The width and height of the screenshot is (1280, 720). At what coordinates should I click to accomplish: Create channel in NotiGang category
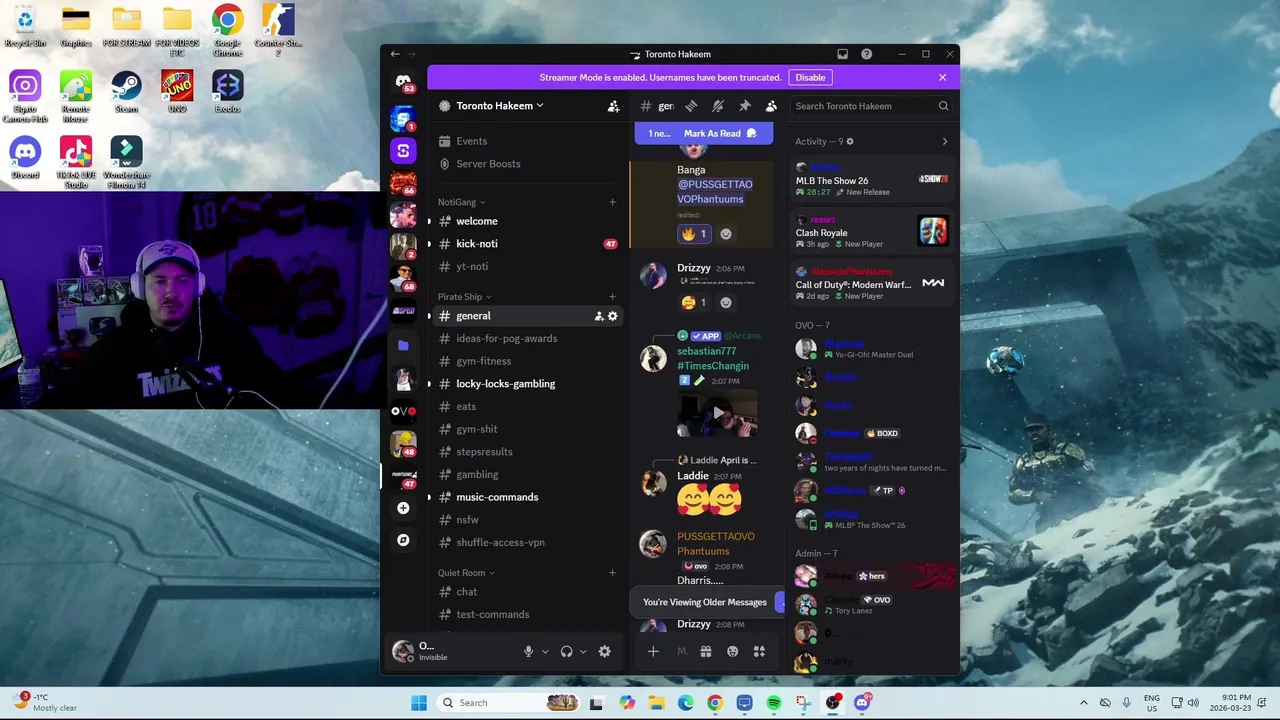[613, 202]
